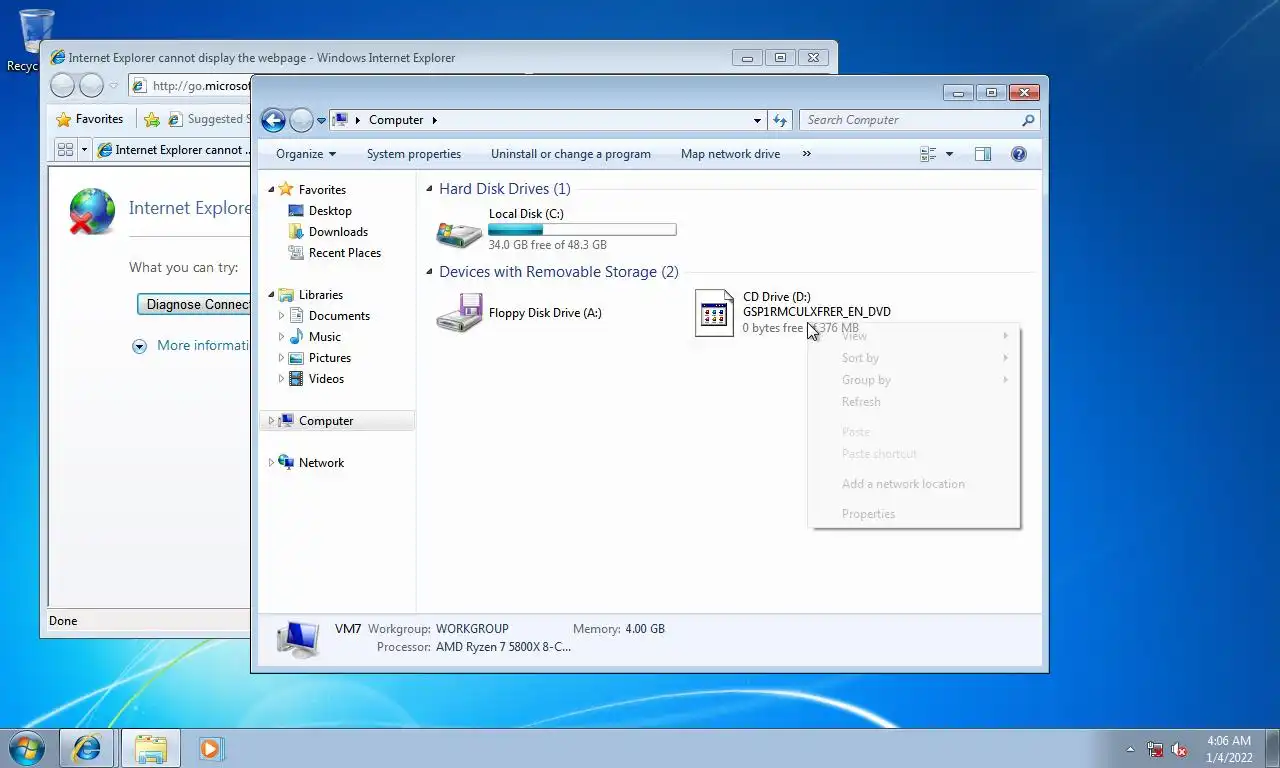
Task: Show hidden icons arrow in system tray
Action: tap(1131, 749)
